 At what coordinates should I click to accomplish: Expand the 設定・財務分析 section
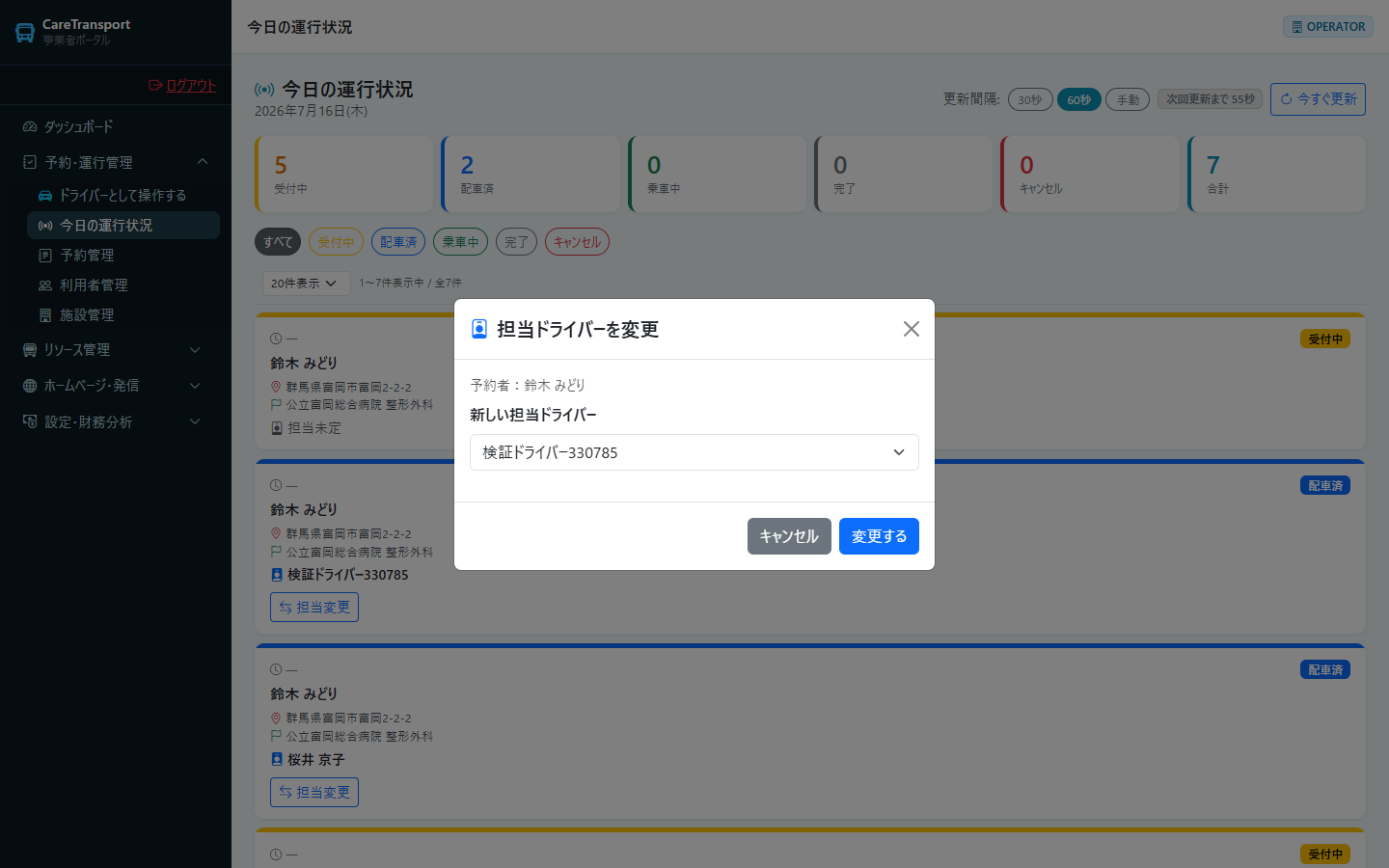pos(116,421)
